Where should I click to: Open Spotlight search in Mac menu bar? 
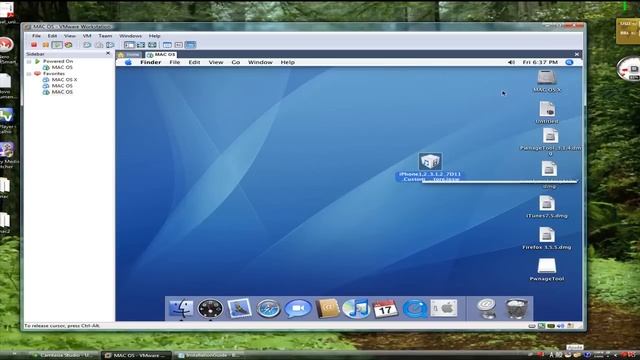pos(569,62)
